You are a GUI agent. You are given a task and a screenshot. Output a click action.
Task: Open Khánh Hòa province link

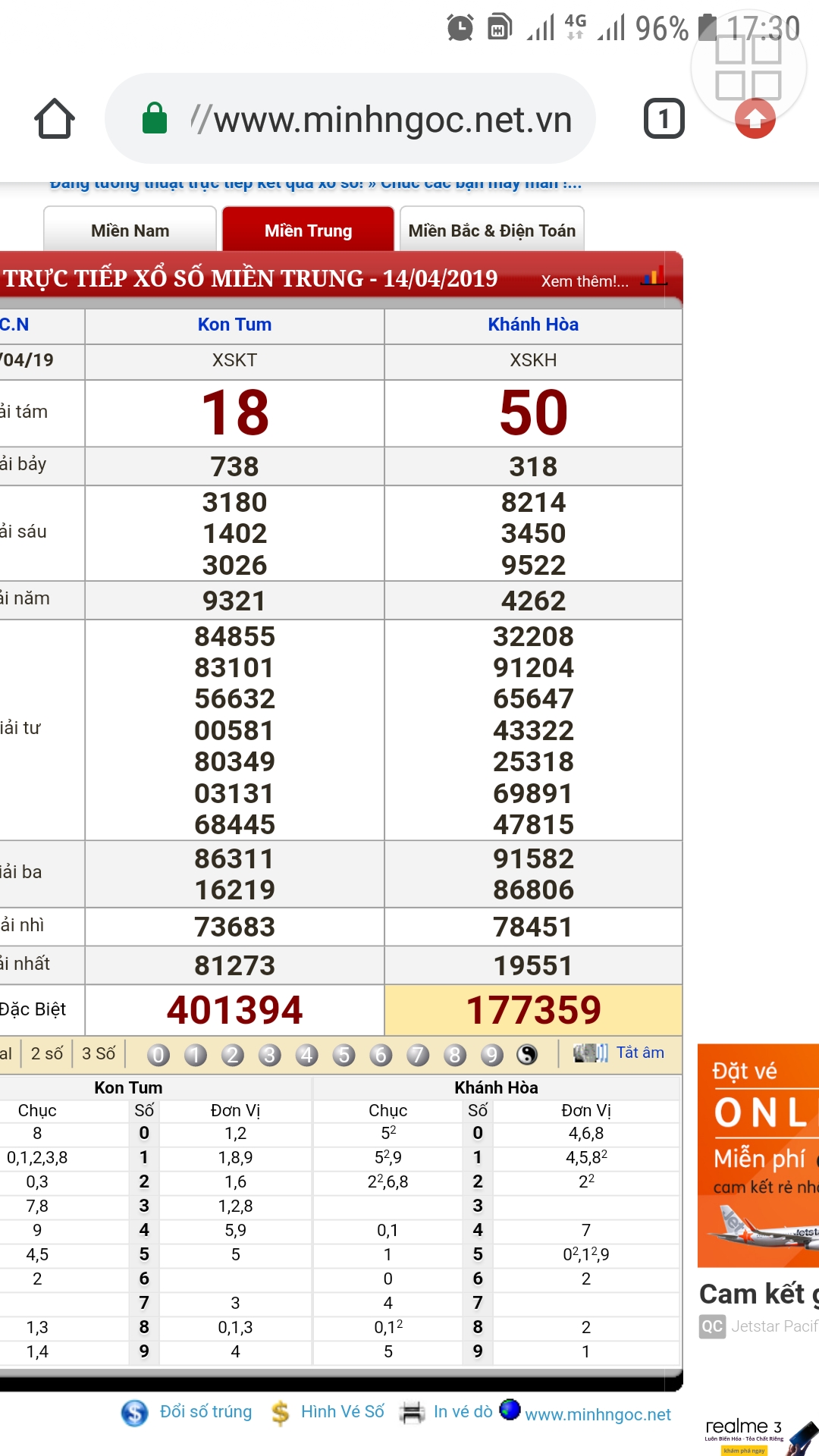(533, 325)
